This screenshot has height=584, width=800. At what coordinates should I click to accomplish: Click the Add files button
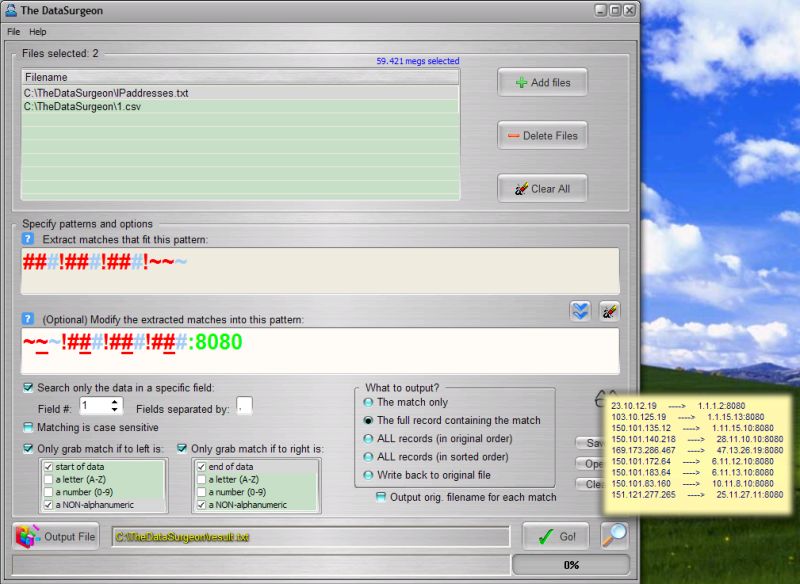click(542, 82)
